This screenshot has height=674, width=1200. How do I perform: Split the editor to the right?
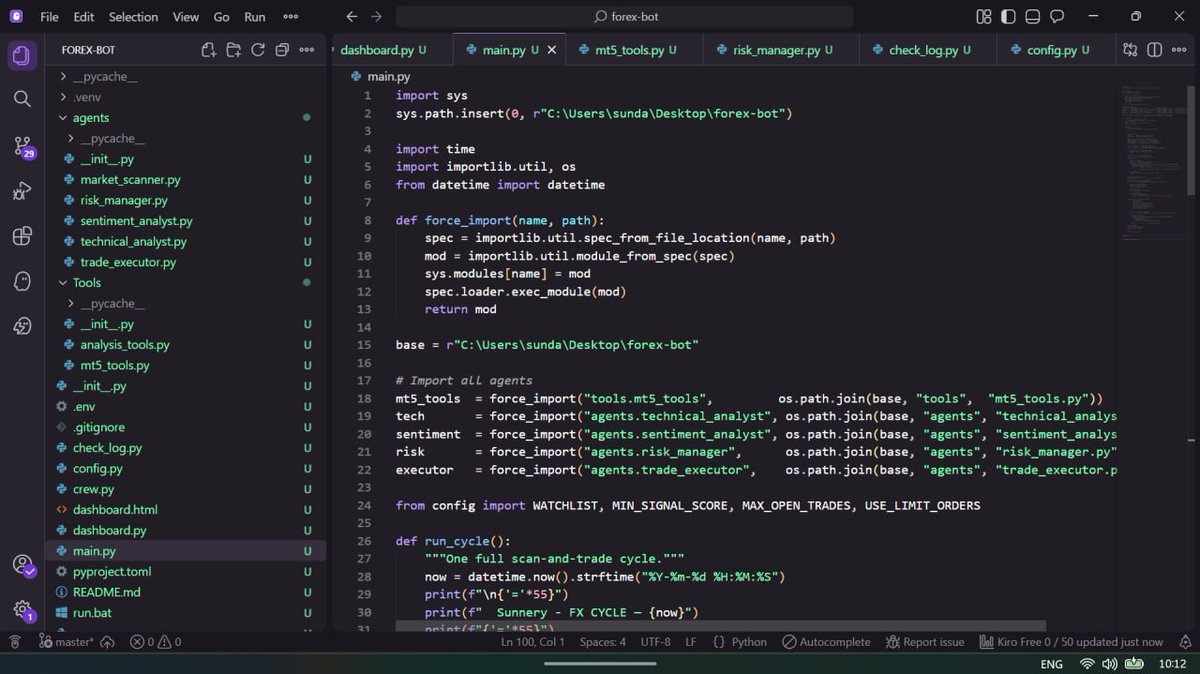(x=1154, y=50)
